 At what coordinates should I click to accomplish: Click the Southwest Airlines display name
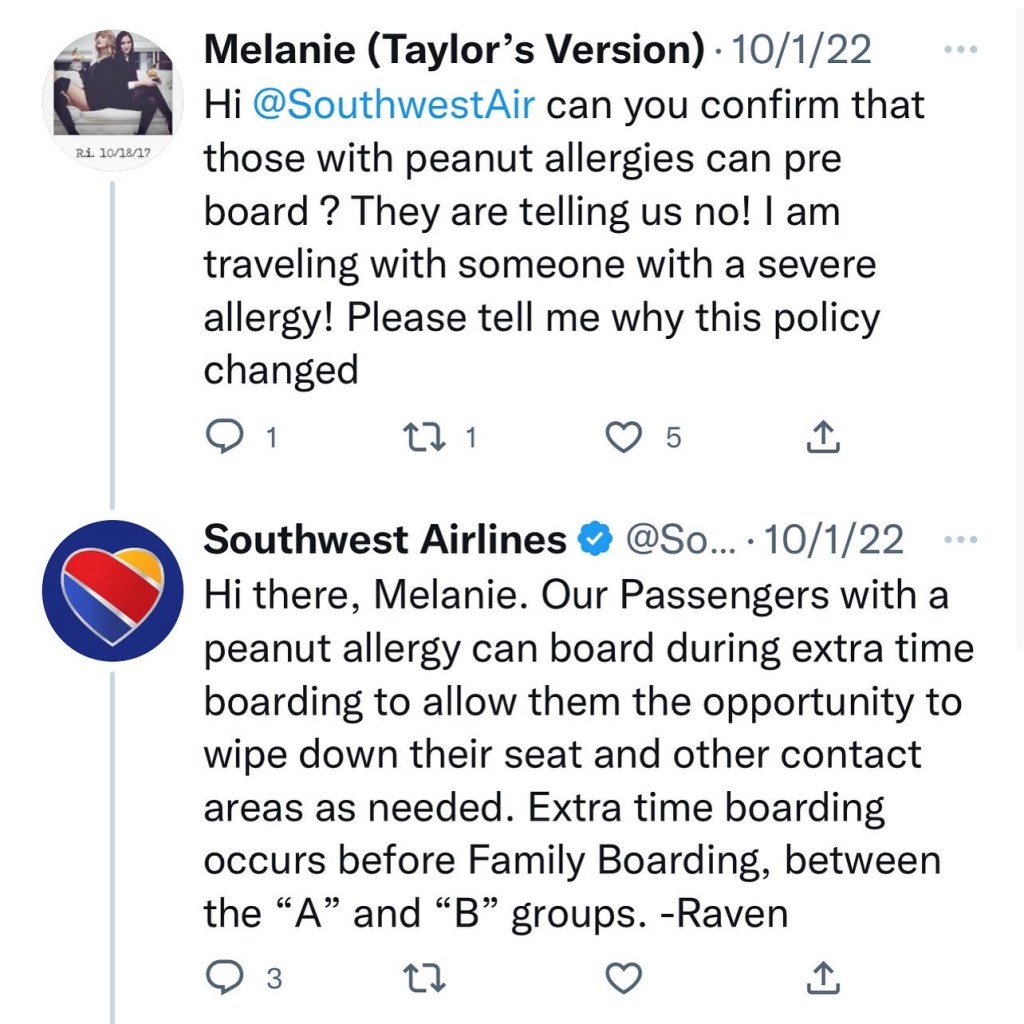pos(385,540)
